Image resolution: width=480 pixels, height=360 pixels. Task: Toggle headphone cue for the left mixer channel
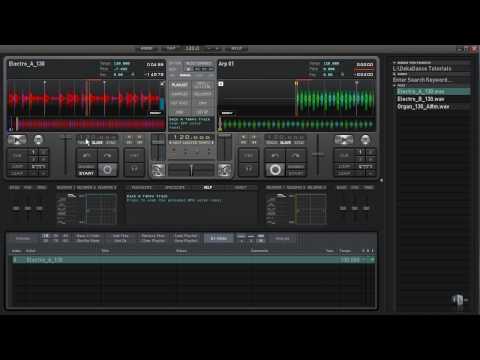[158, 170]
